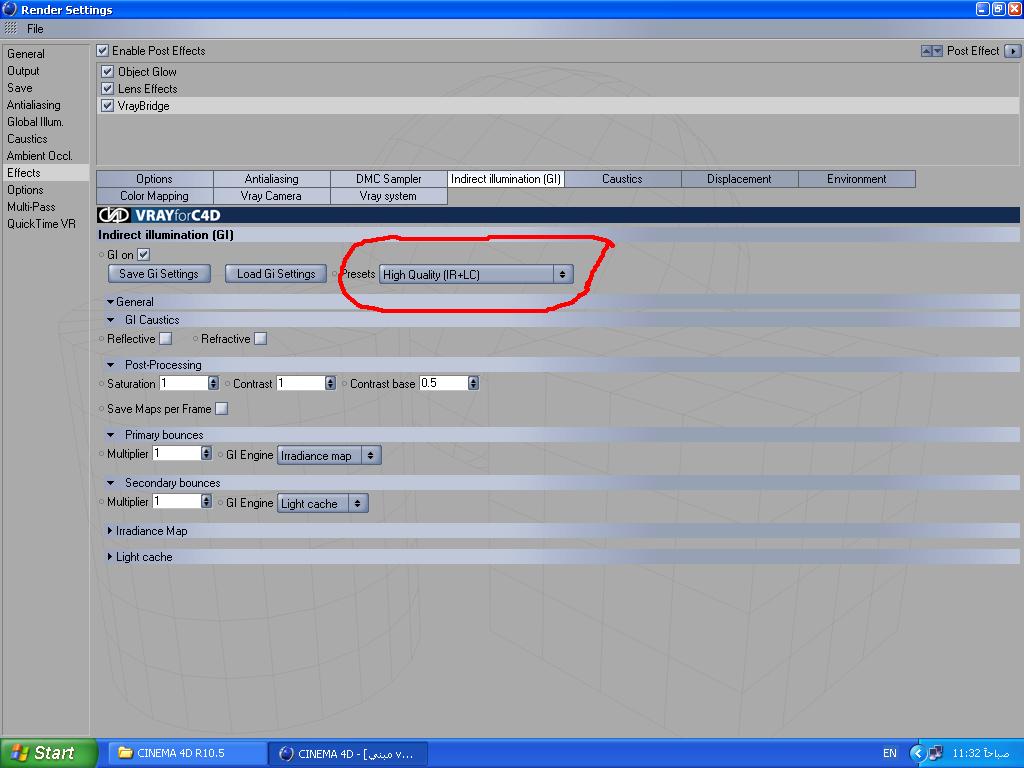1024x768 pixels.
Task: Expand the Light cache section
Action: [x=110, y=557]
